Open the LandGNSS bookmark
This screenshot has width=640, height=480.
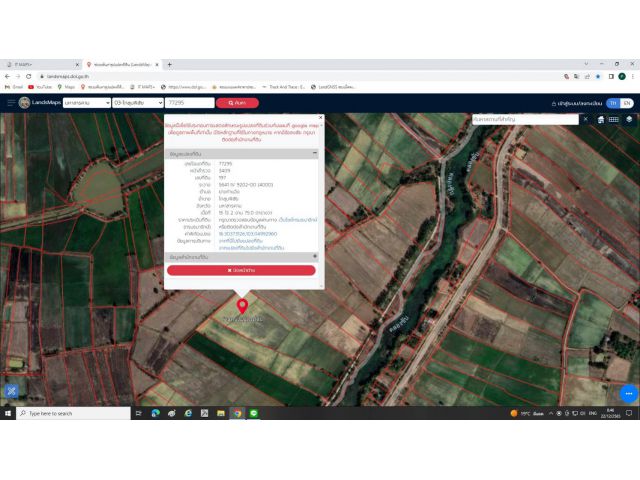[x=333, y=87]
